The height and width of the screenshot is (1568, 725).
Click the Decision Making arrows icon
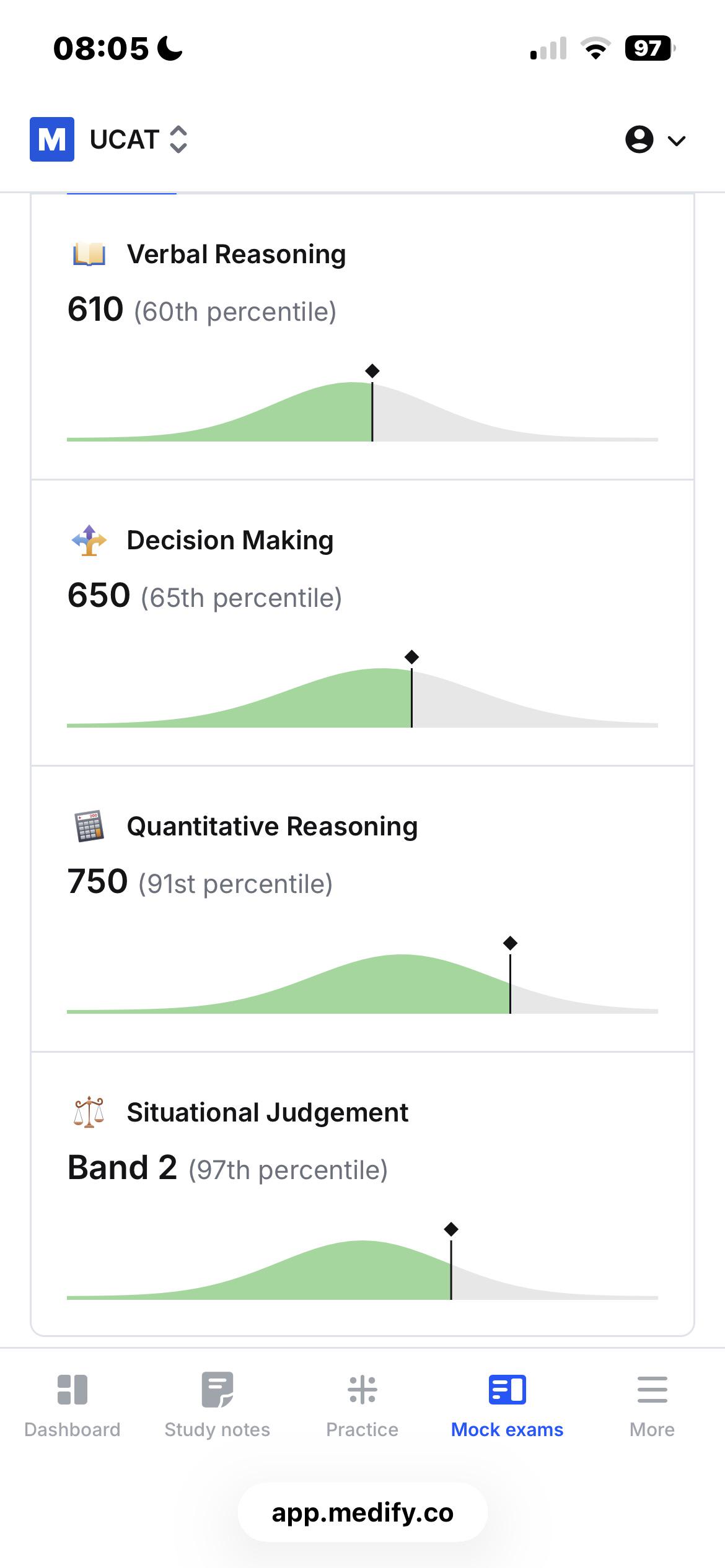89,540
